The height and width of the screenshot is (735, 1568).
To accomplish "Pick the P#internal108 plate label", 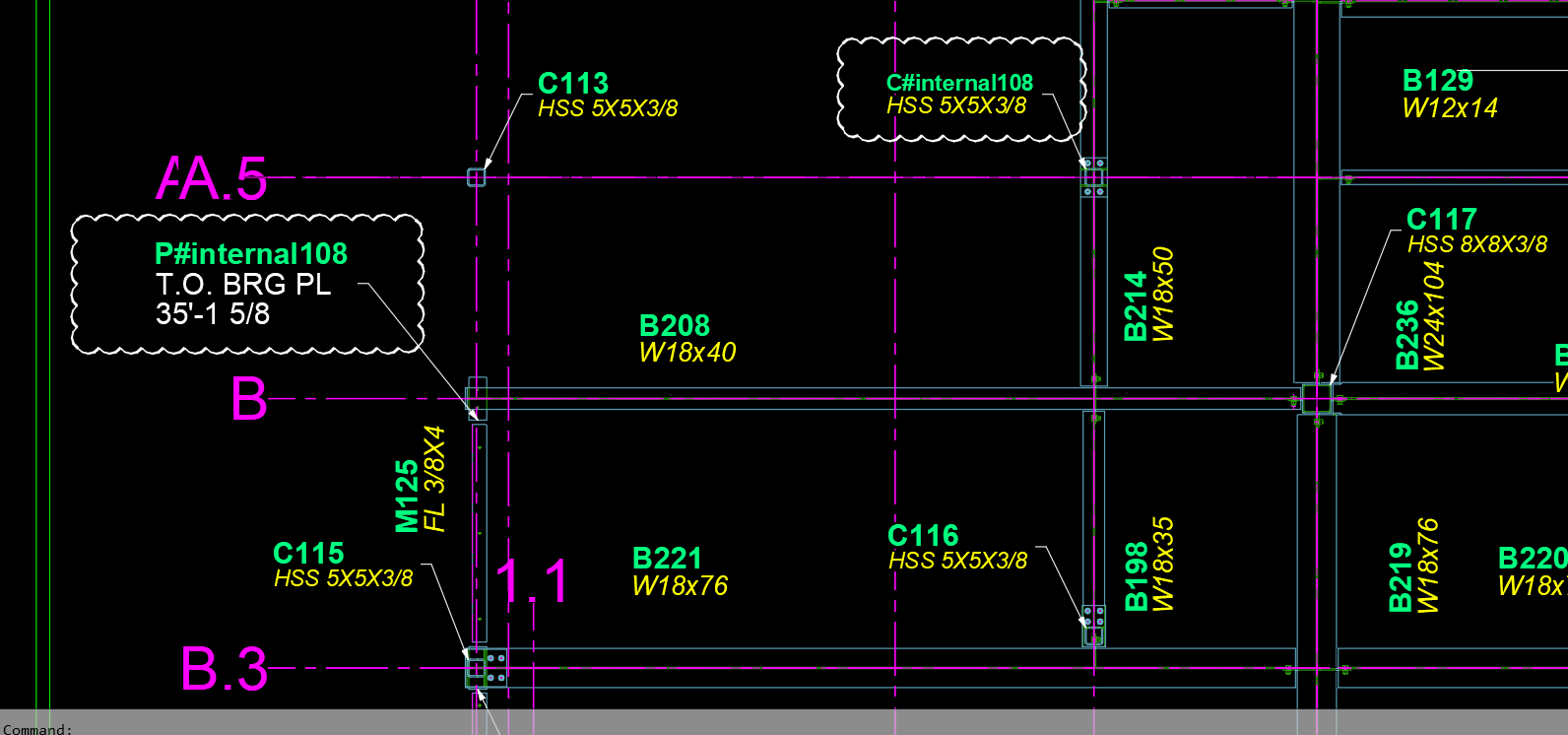I will click(x=251, y=254).
